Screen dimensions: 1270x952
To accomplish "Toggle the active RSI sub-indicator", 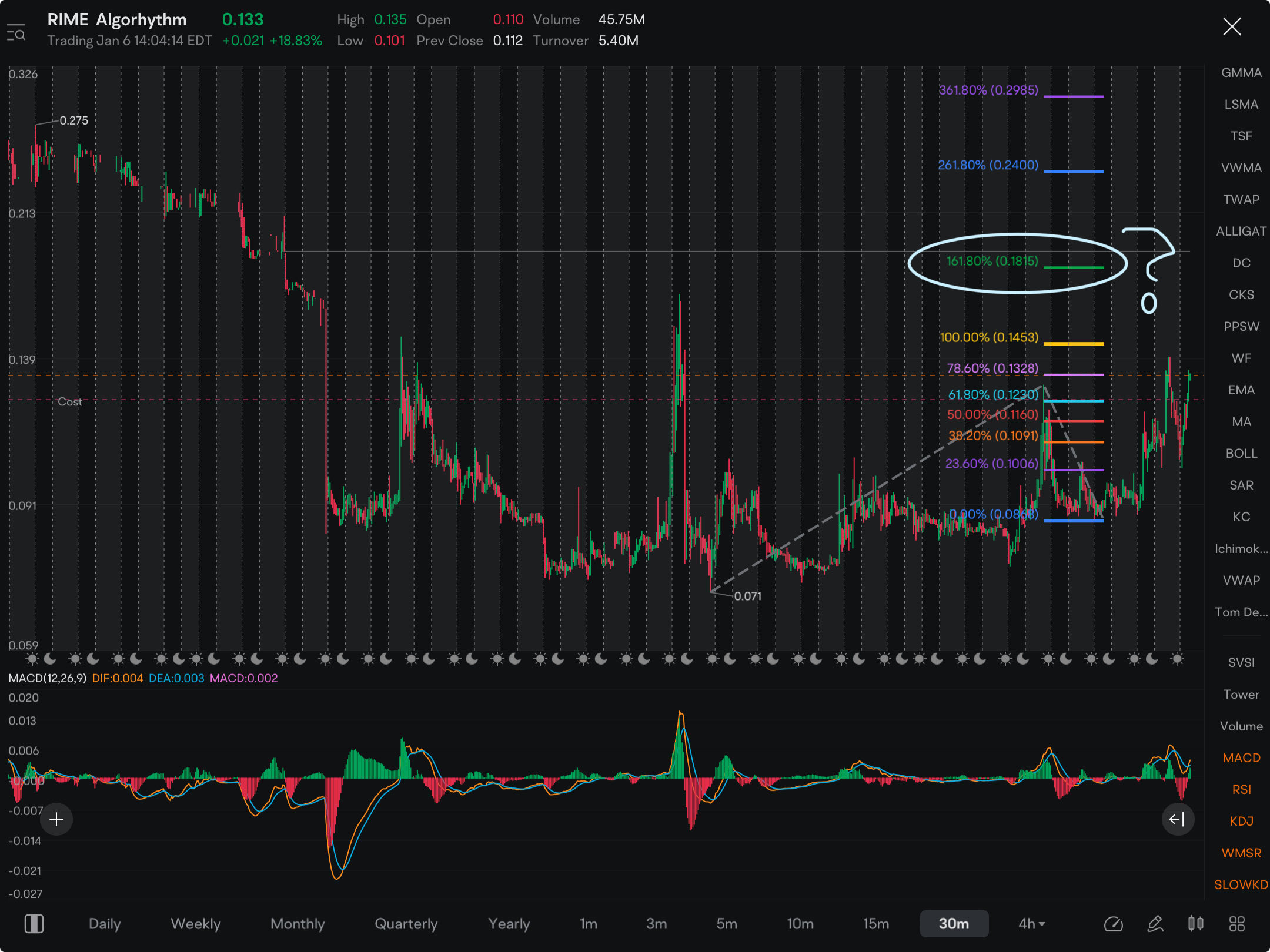I will 1241,789.
